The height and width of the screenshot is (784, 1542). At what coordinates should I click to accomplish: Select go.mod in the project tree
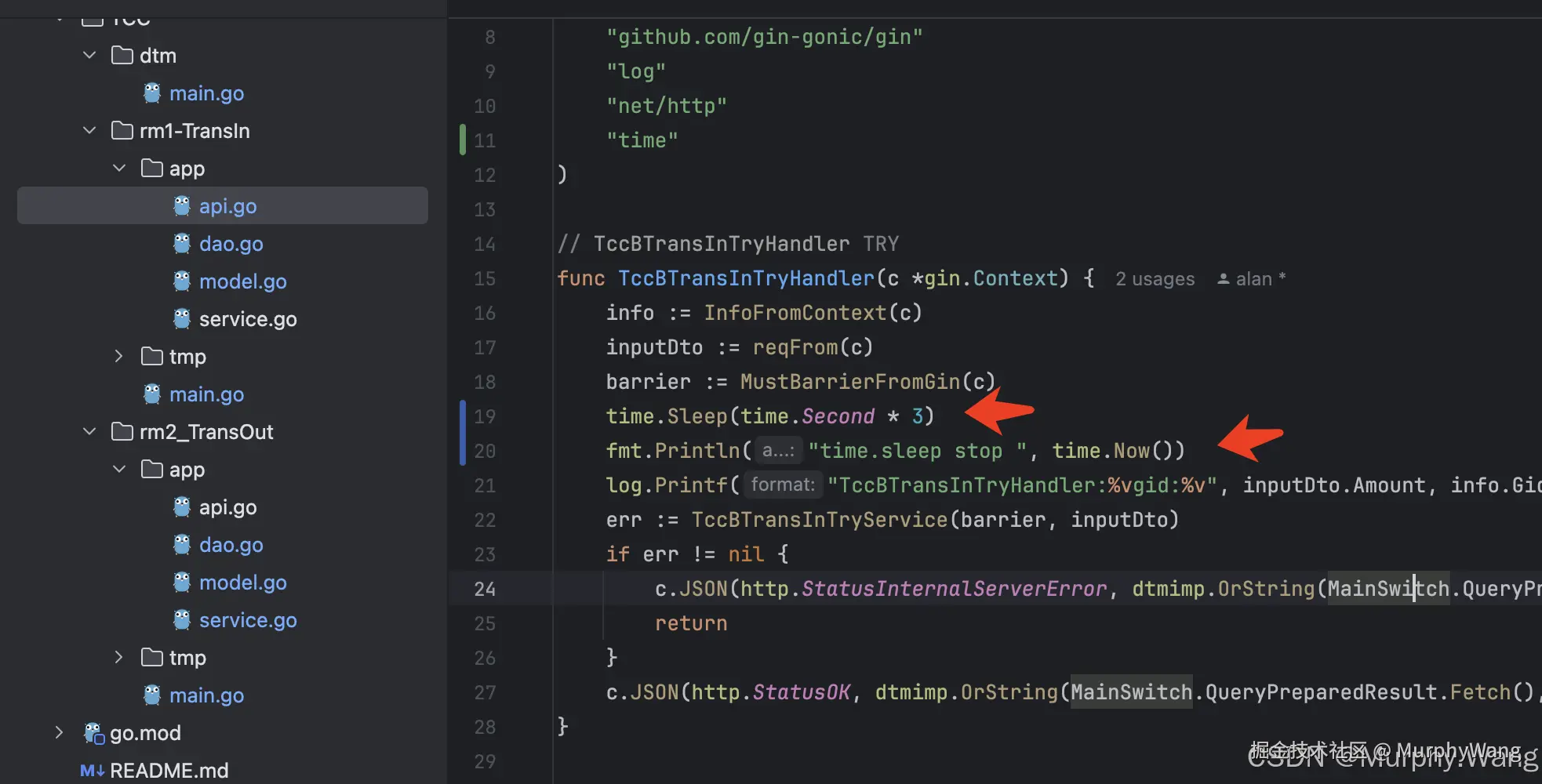145,733
